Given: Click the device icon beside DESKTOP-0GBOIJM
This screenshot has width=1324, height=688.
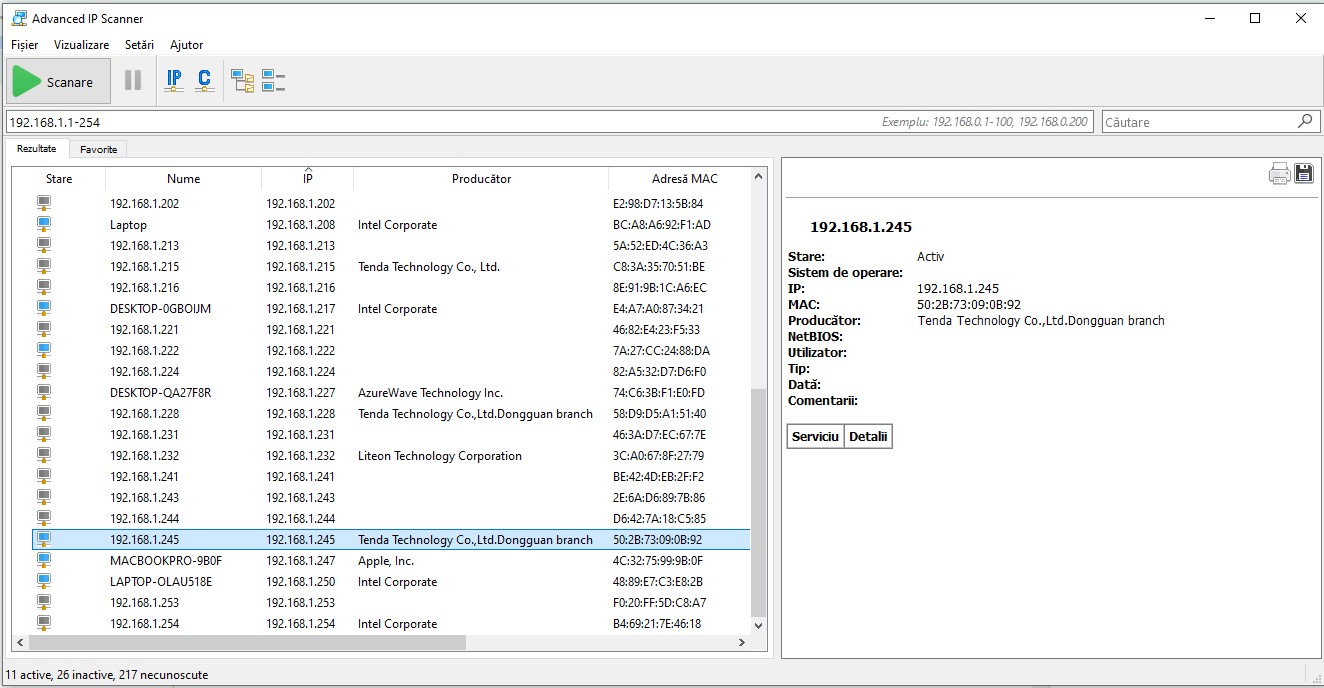Looking at the screenshot, I should tap(44, 308).
